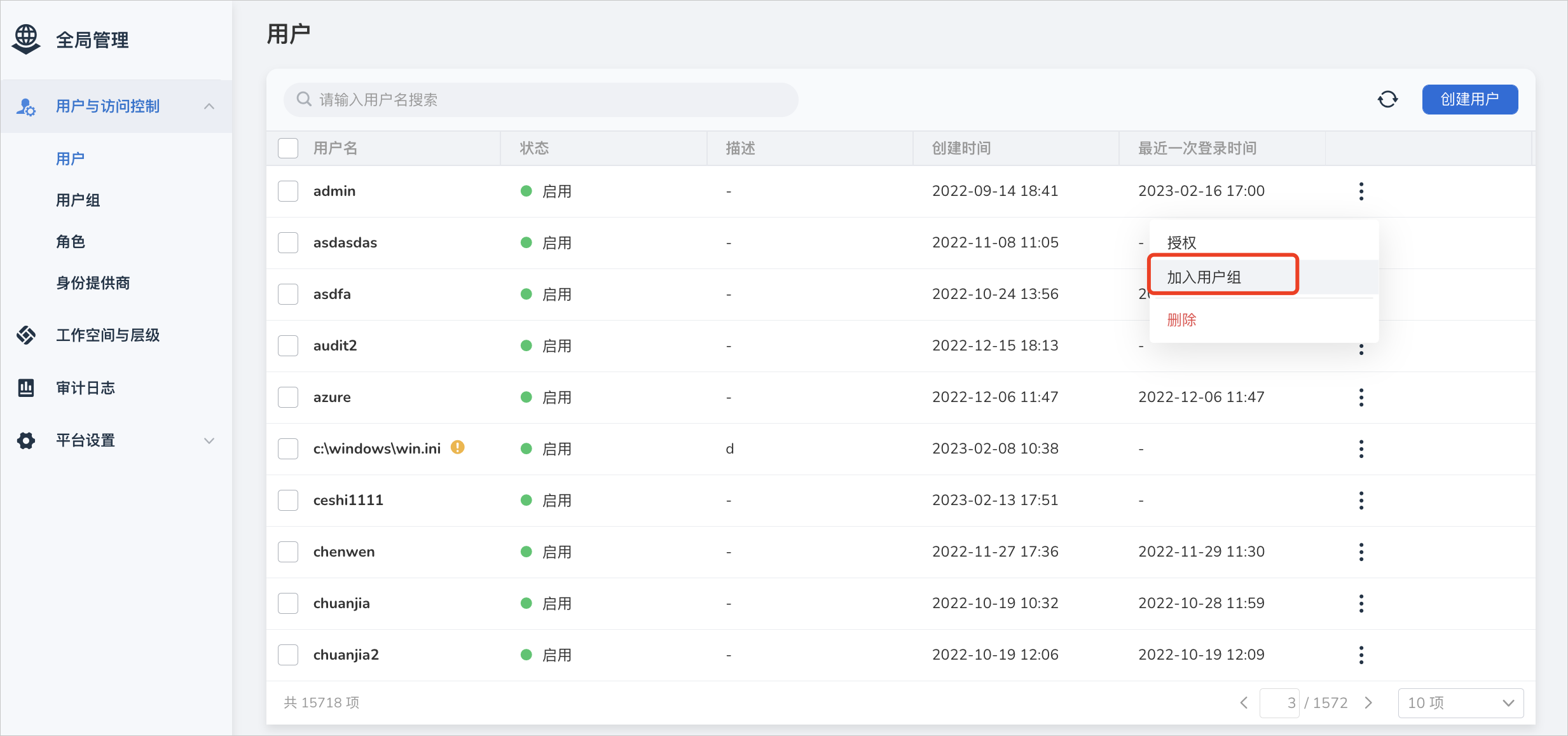Check the azure user checkbox
This screenshot has width=1568, height=736.
(x=288, y=398)
